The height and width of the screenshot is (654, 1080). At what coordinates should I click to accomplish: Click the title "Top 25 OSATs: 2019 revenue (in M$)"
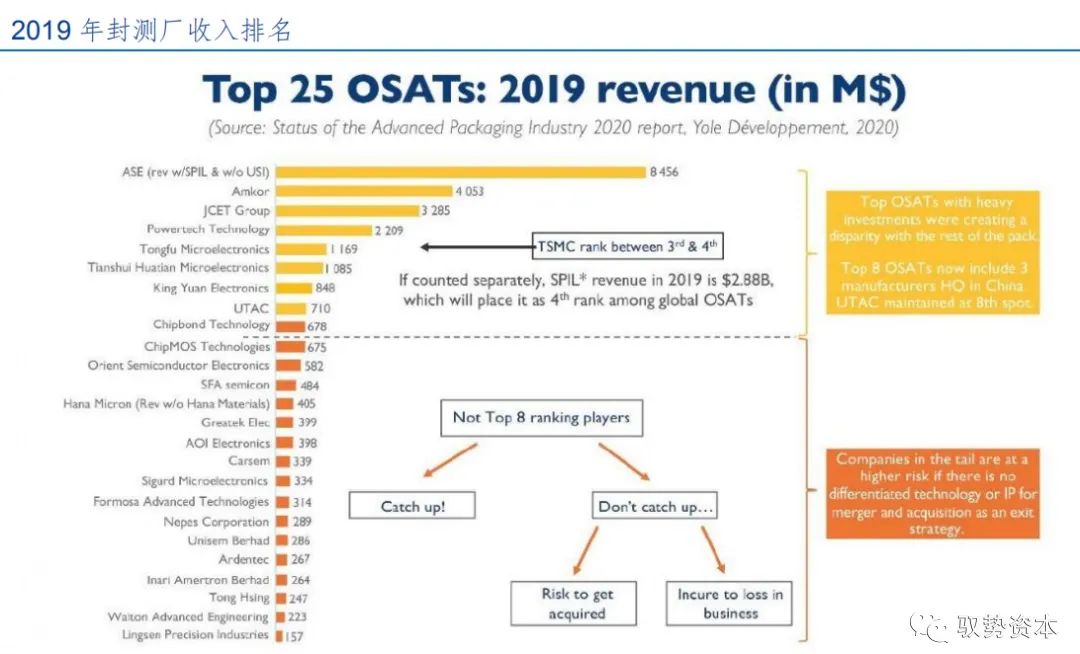point(554,90)
